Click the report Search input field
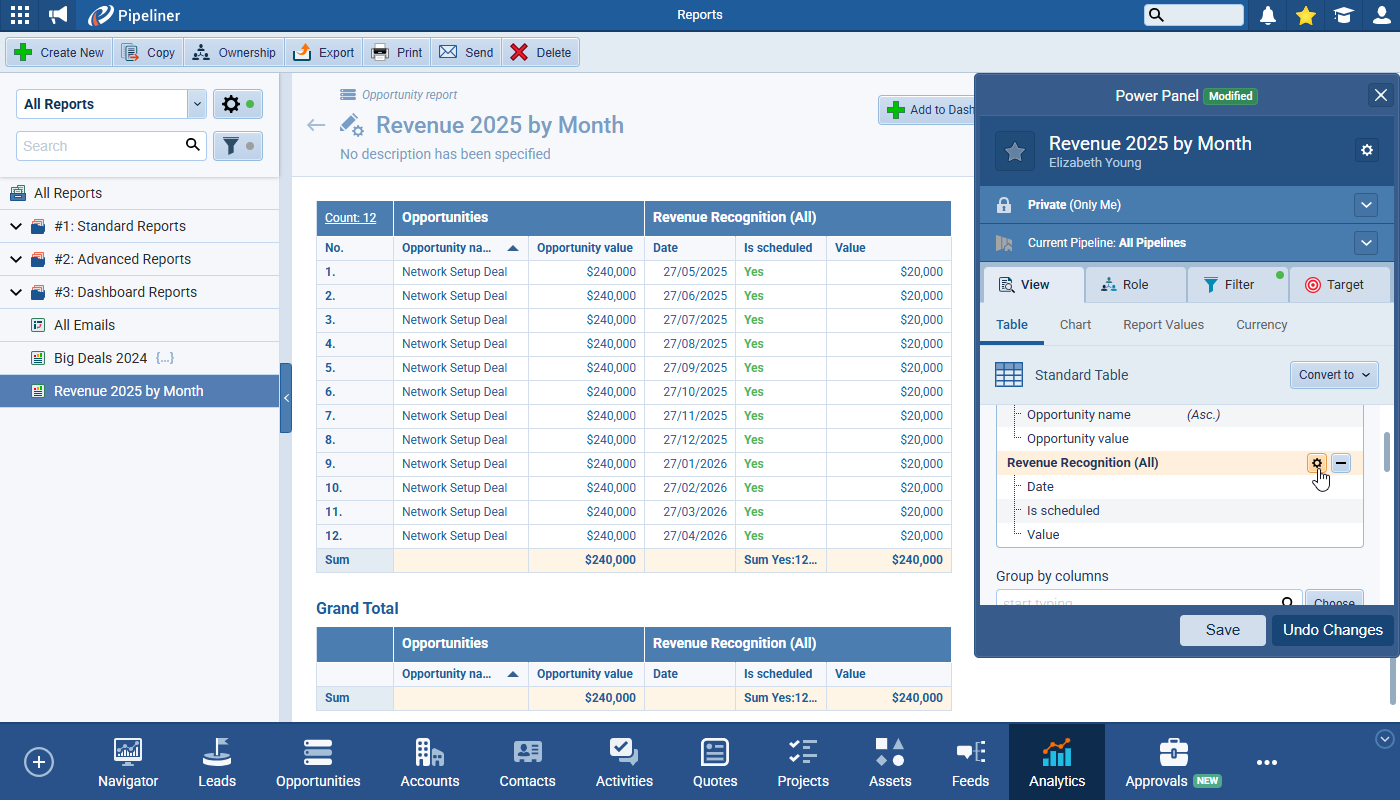 tap(100, 146)
